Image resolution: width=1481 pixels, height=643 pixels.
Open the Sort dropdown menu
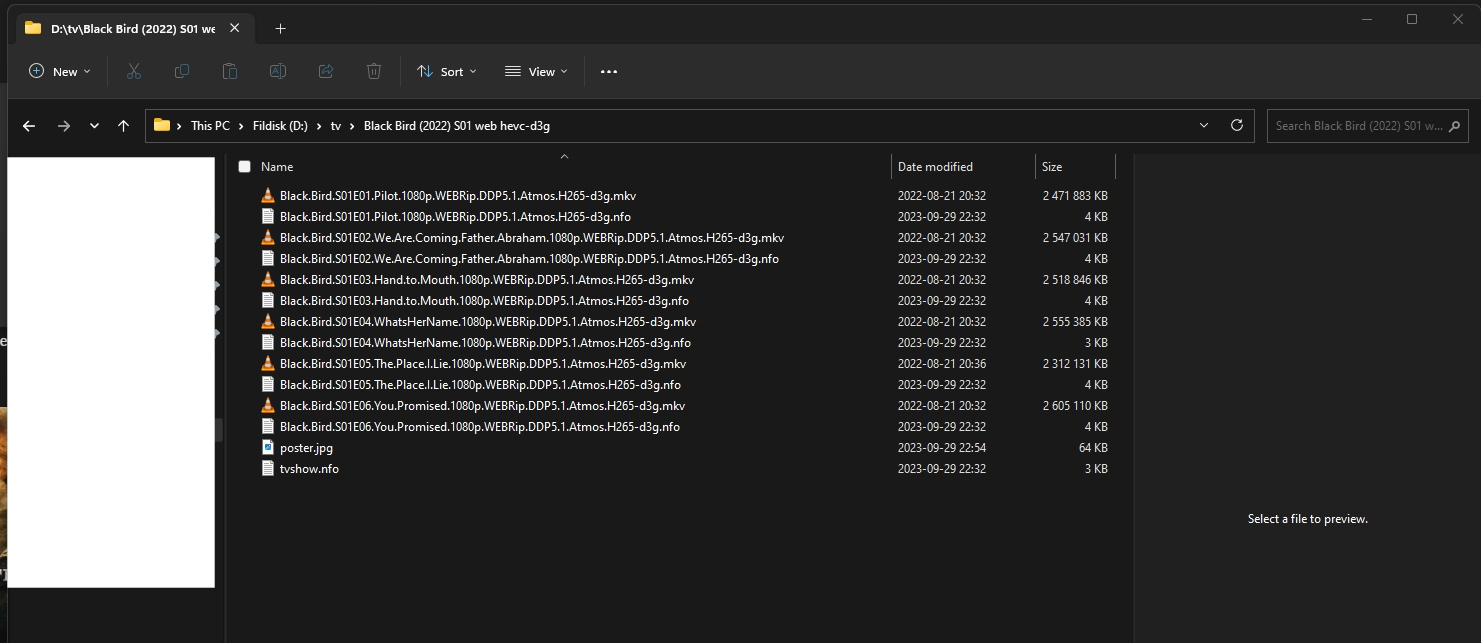[447, 71]
